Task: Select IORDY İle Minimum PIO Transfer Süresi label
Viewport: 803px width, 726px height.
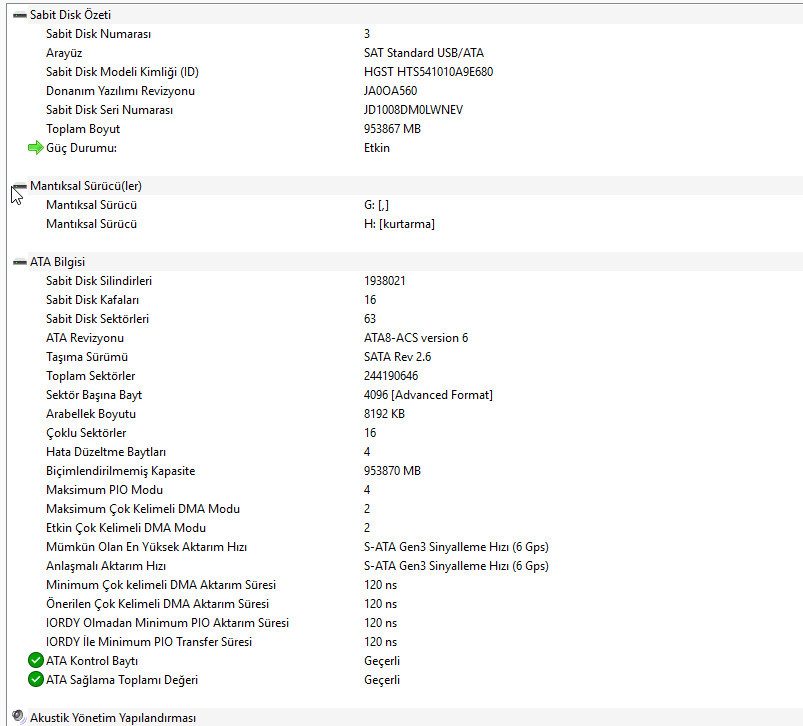Action: tap(149, 642)
